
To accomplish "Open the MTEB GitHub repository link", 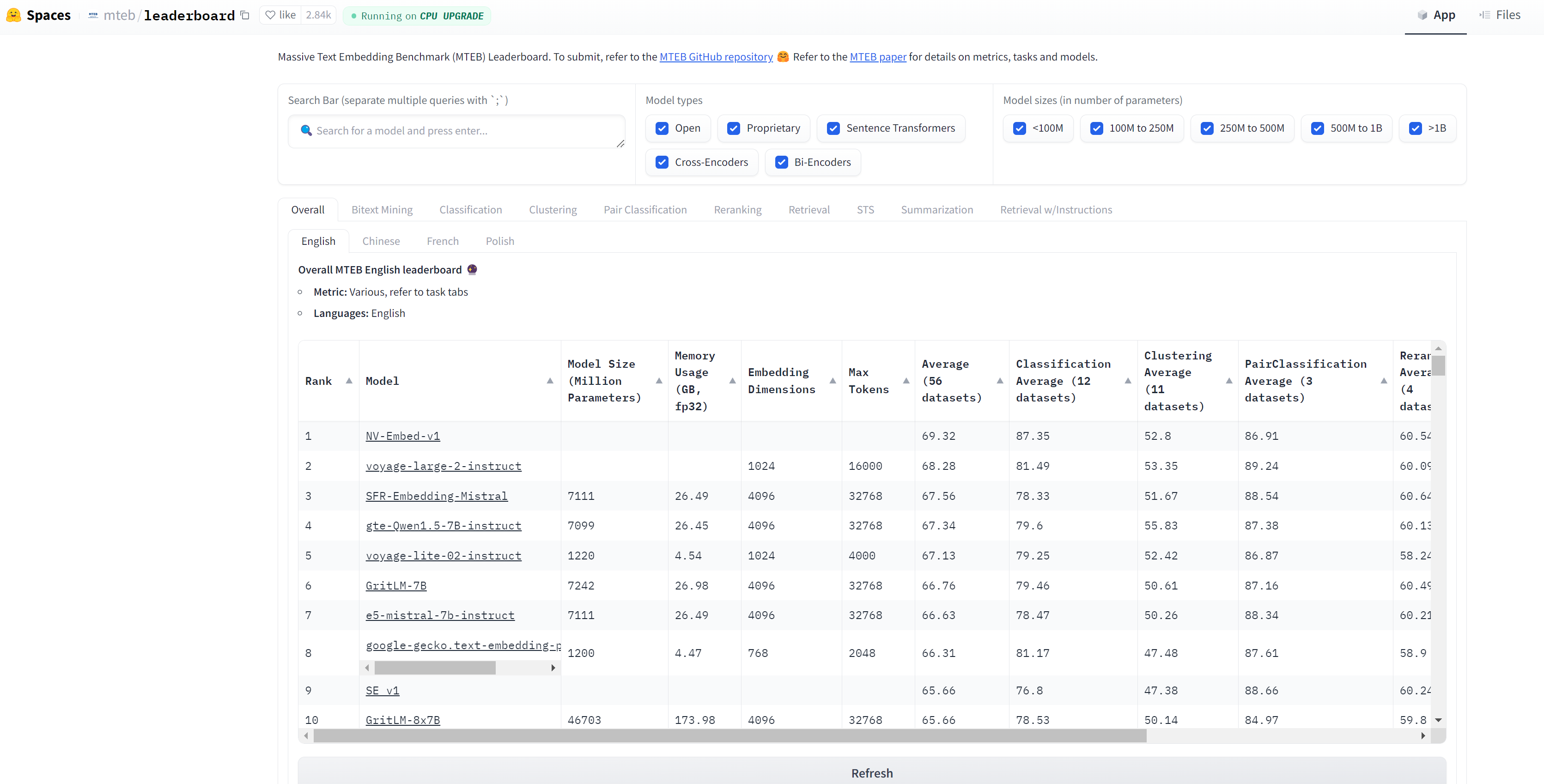I will [716, 57].
